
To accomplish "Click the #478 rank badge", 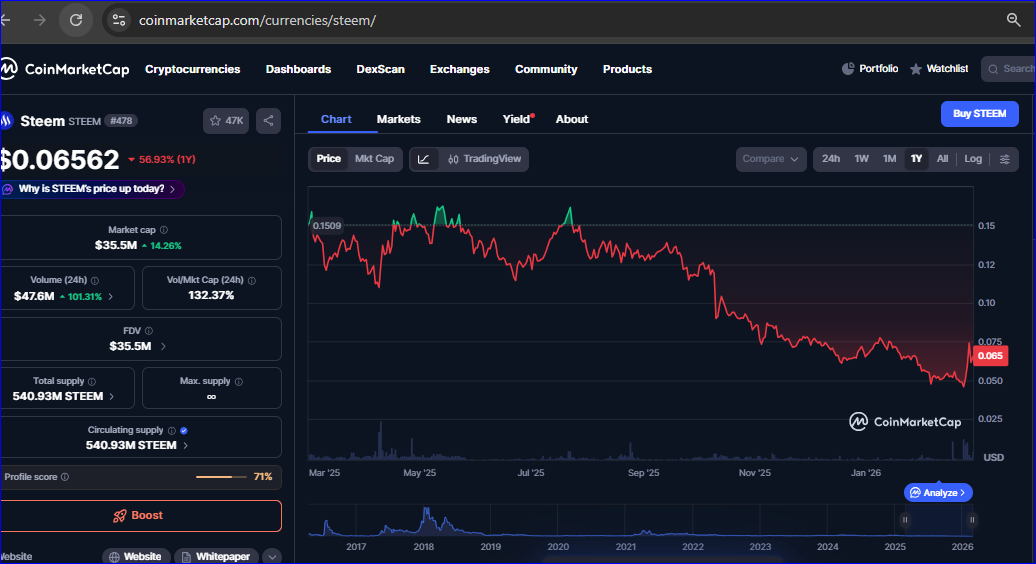I will [121, 121].
